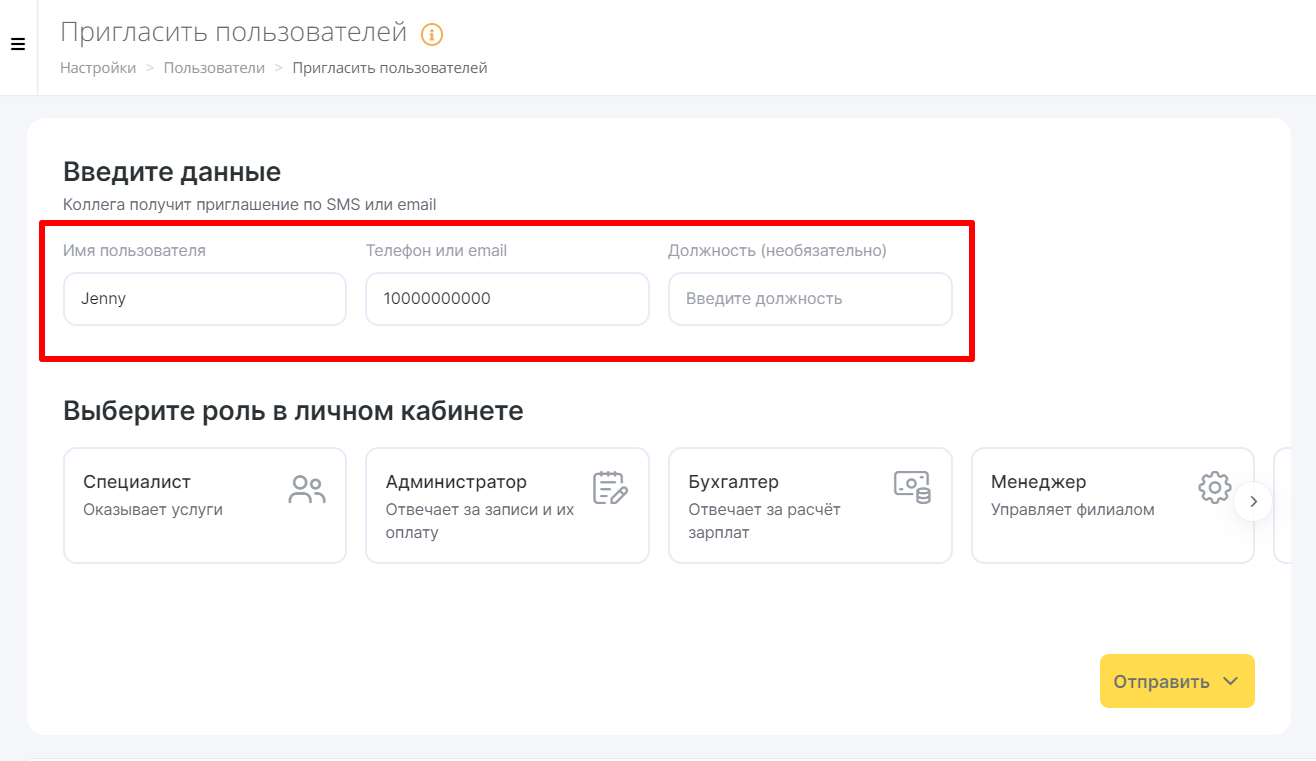Viewport: 1316px width, 761px height.
Task: Click the Имя пользователя label
Action: [134, 250]
